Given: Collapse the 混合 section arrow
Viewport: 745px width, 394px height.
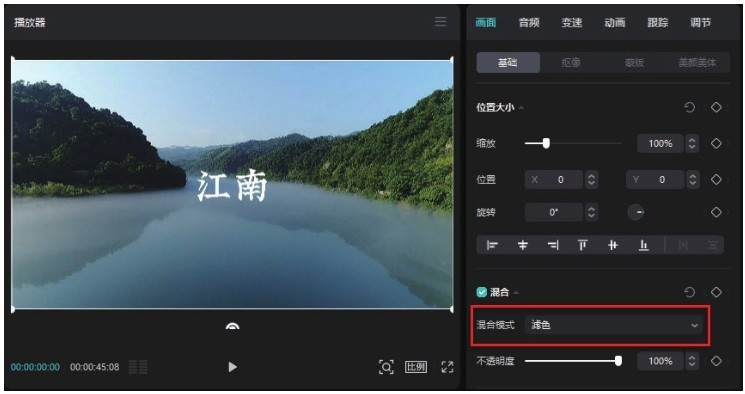Looking at the screenshot, I should tap(516, 292).
